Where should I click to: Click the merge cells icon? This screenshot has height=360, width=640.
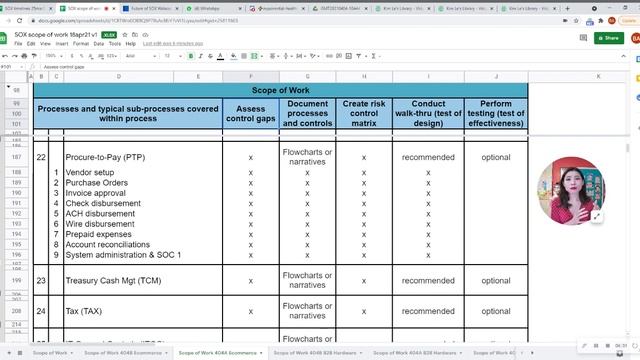pyautogui.click(x=254, y=56)
